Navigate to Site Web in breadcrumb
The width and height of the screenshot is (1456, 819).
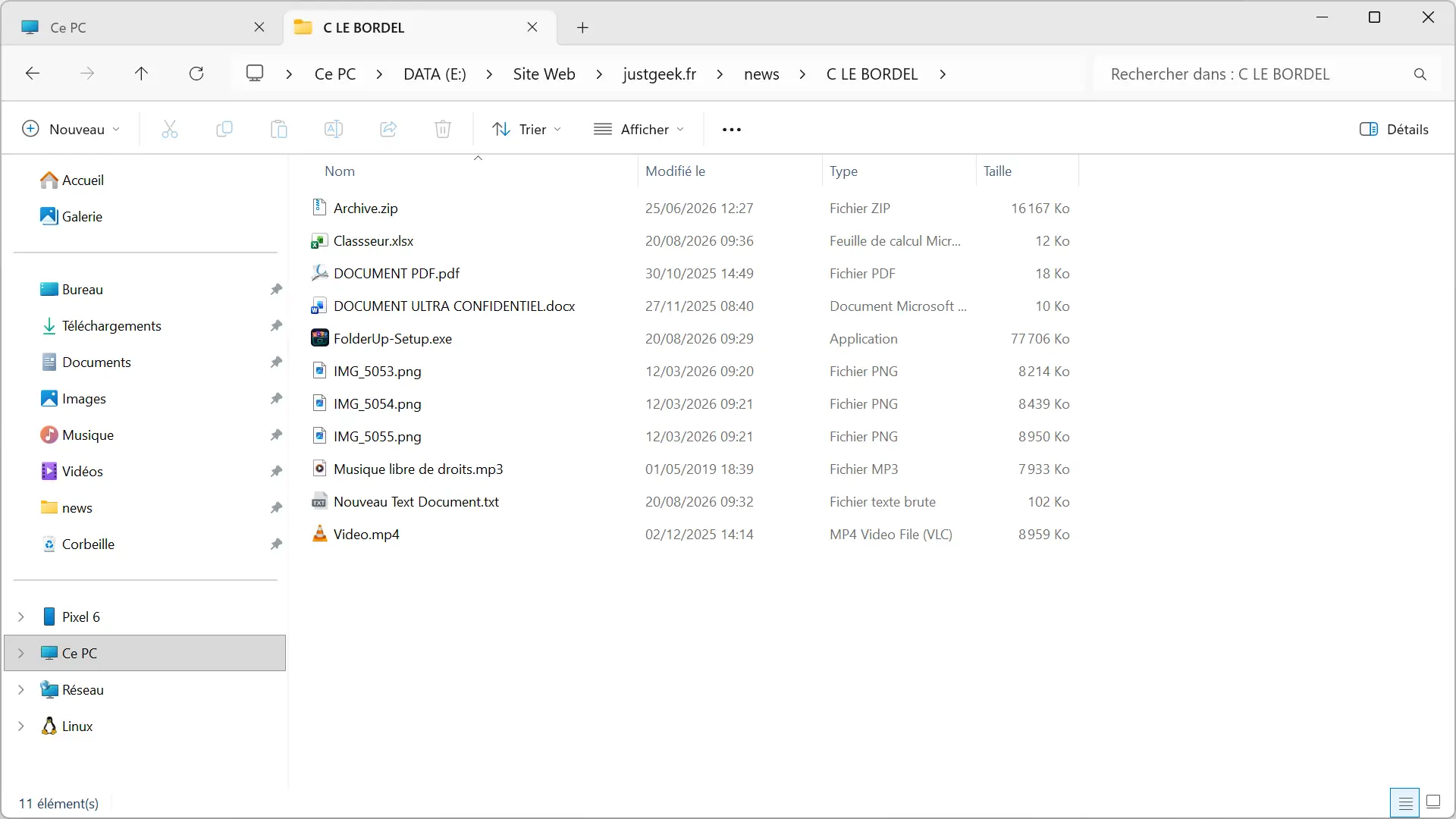click(x=544, y=74)
